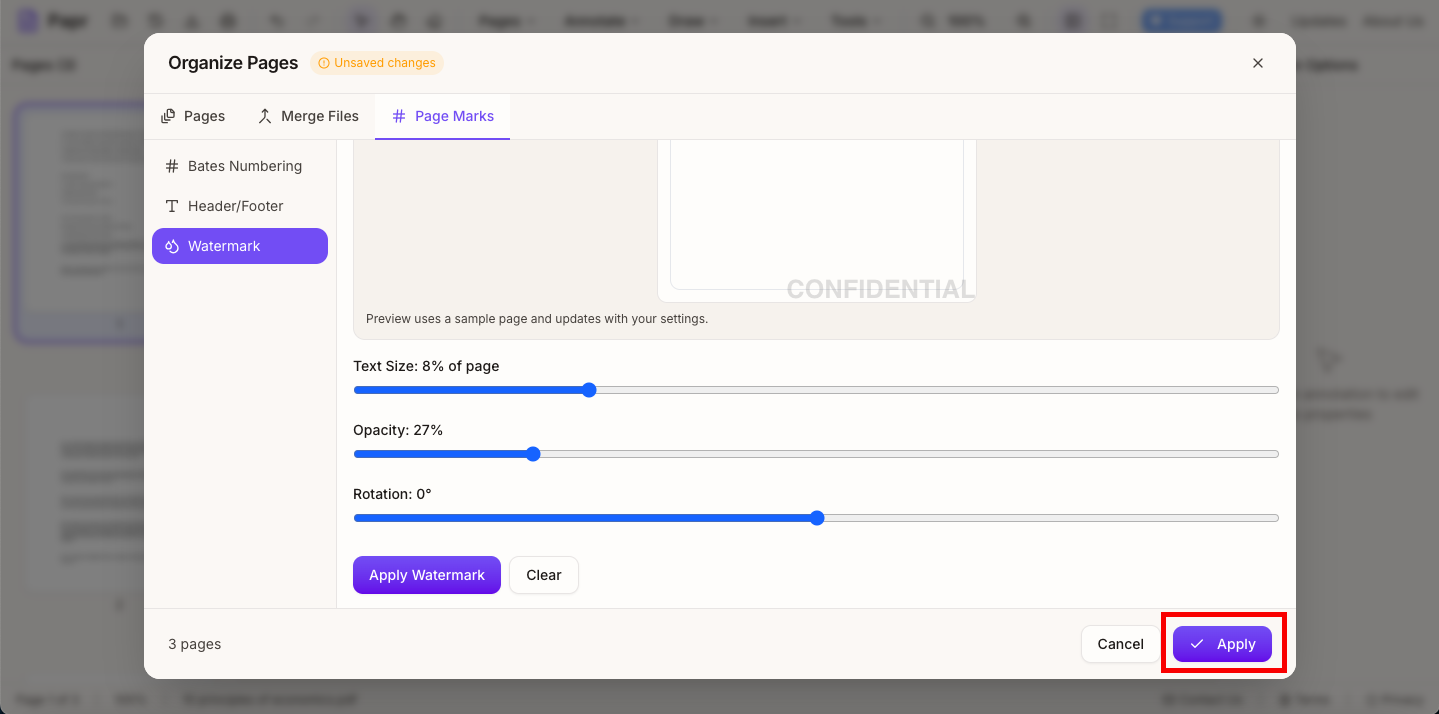Open the Insert menu
This screenshot has height=714, width=1439.
(772, 19)
